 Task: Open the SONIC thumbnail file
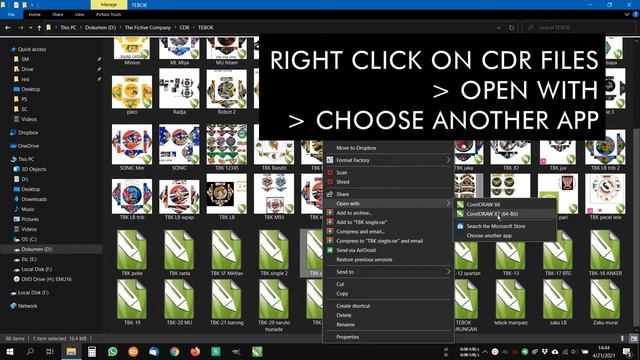pos(179,147)
